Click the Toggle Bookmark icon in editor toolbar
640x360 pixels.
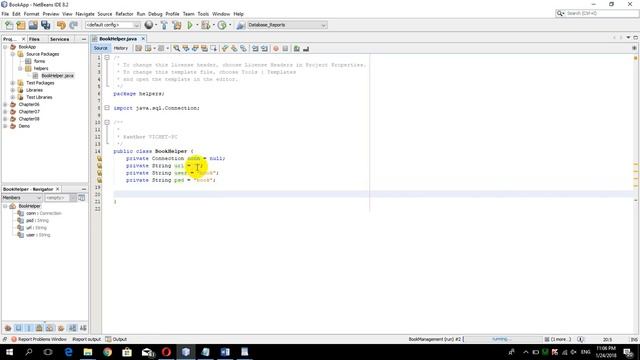point(244,49)
